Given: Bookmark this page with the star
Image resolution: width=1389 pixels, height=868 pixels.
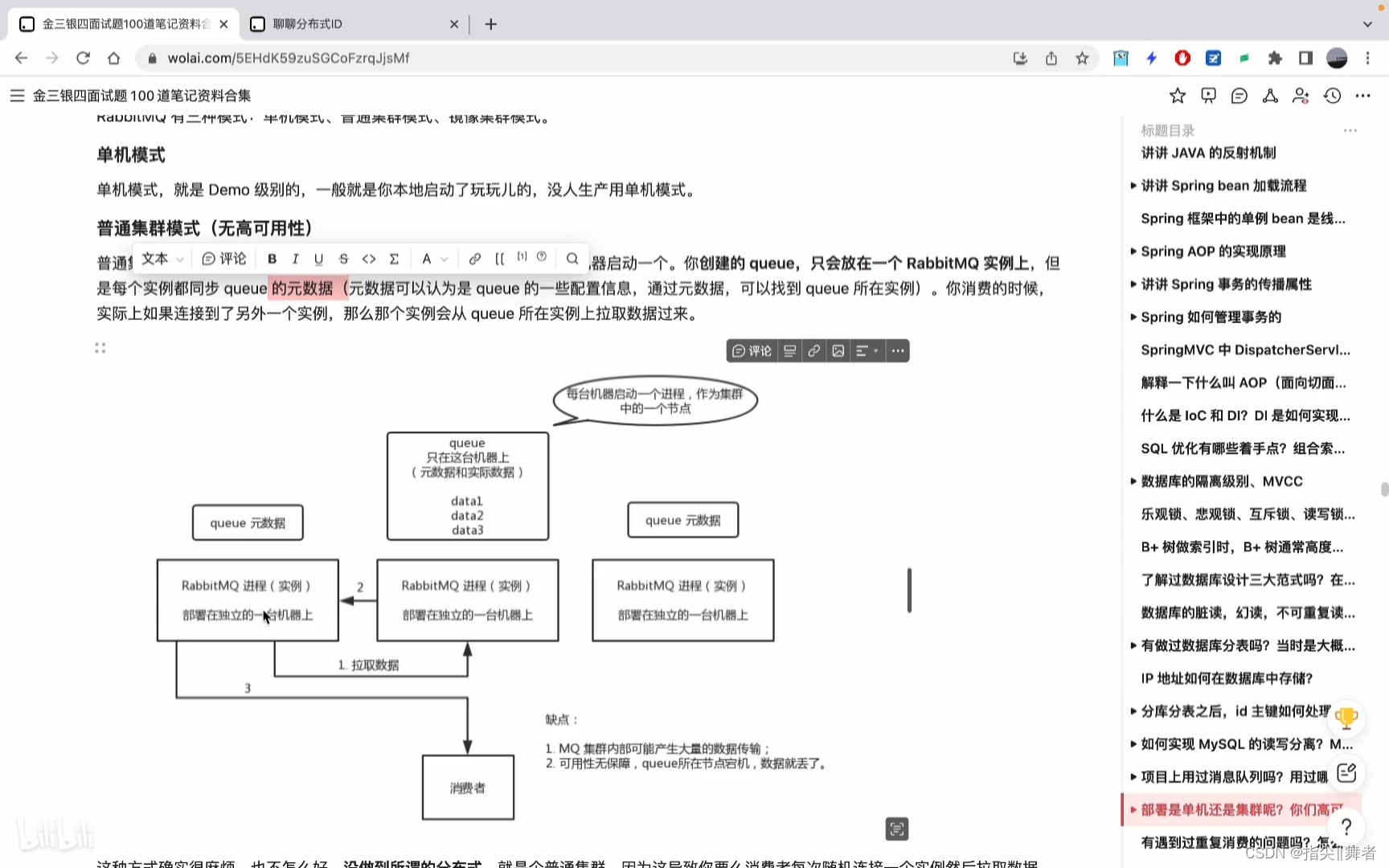Looking at the screenshot, I should 1082,58.
